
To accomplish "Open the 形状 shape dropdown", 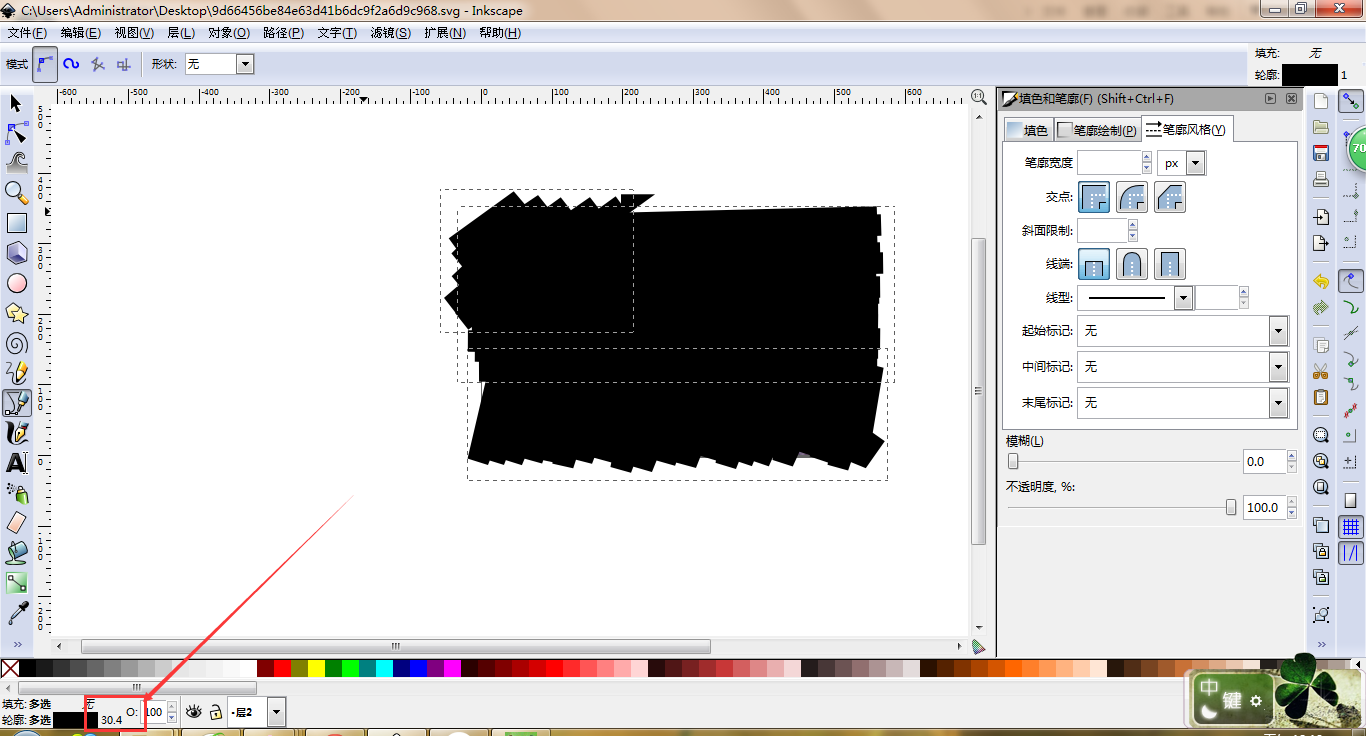I will point(245,64).
